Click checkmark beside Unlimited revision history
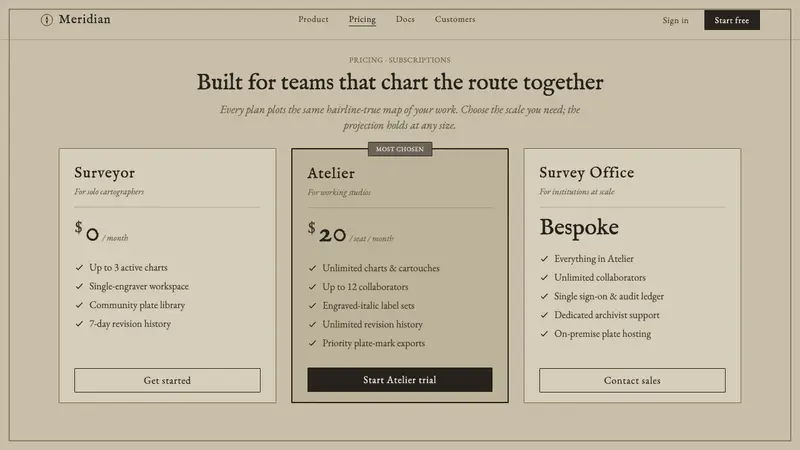Viewport: 800px width, 450px height. (x=312, y=324)
